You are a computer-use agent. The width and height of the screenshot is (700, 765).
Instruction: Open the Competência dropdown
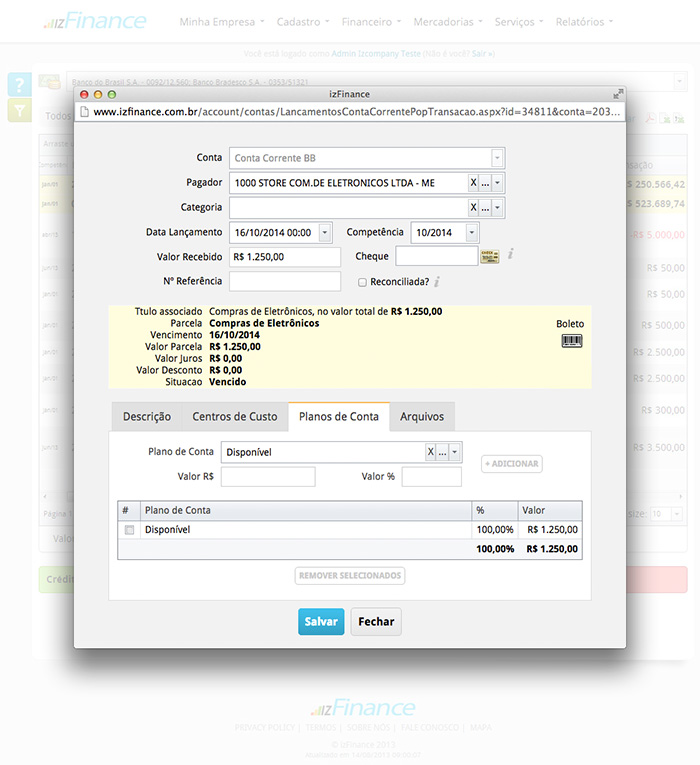[471, 233]
